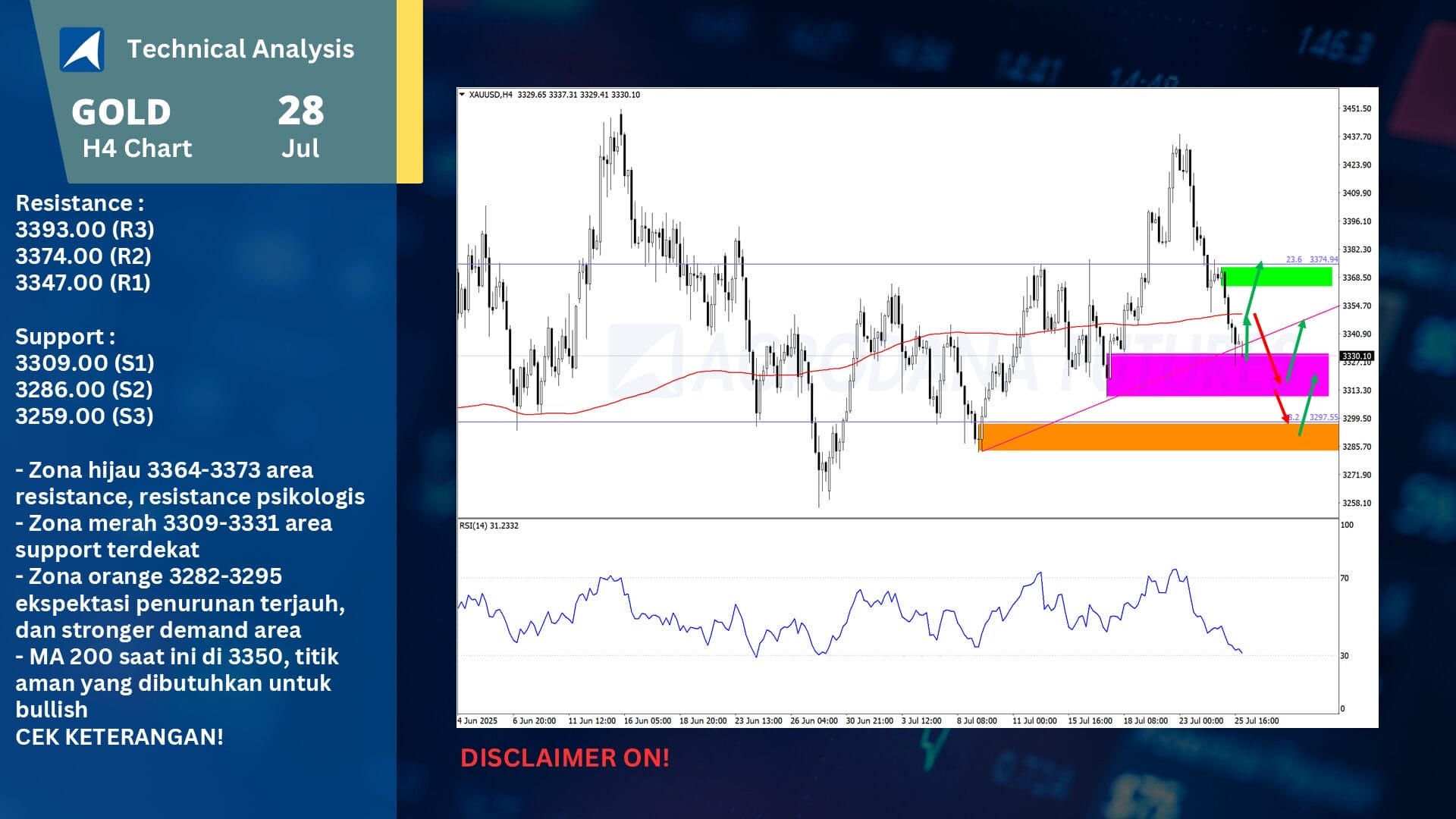
Task: Click the green arrow rising from orange zone
Action: (1307, 406)
